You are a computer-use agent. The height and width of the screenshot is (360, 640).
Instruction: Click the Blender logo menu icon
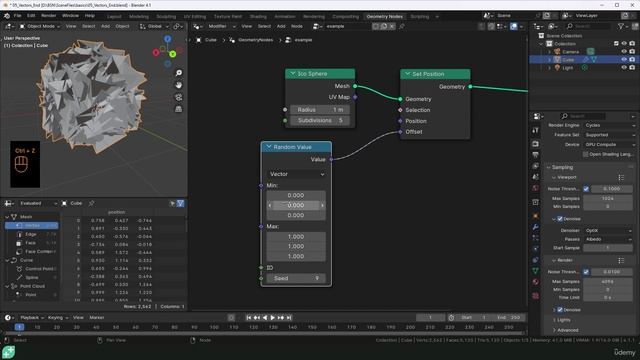tap(7, 16)
